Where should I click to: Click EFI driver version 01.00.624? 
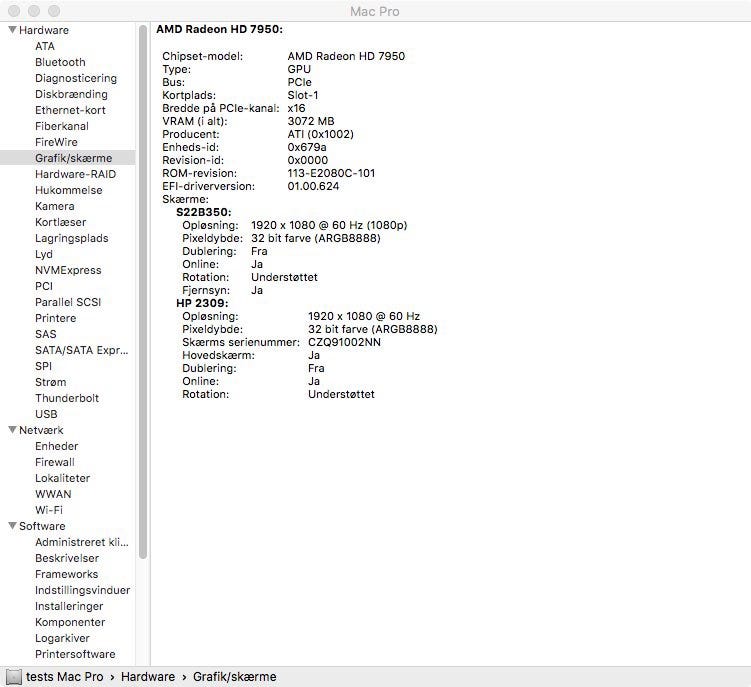tap(313, 186)
